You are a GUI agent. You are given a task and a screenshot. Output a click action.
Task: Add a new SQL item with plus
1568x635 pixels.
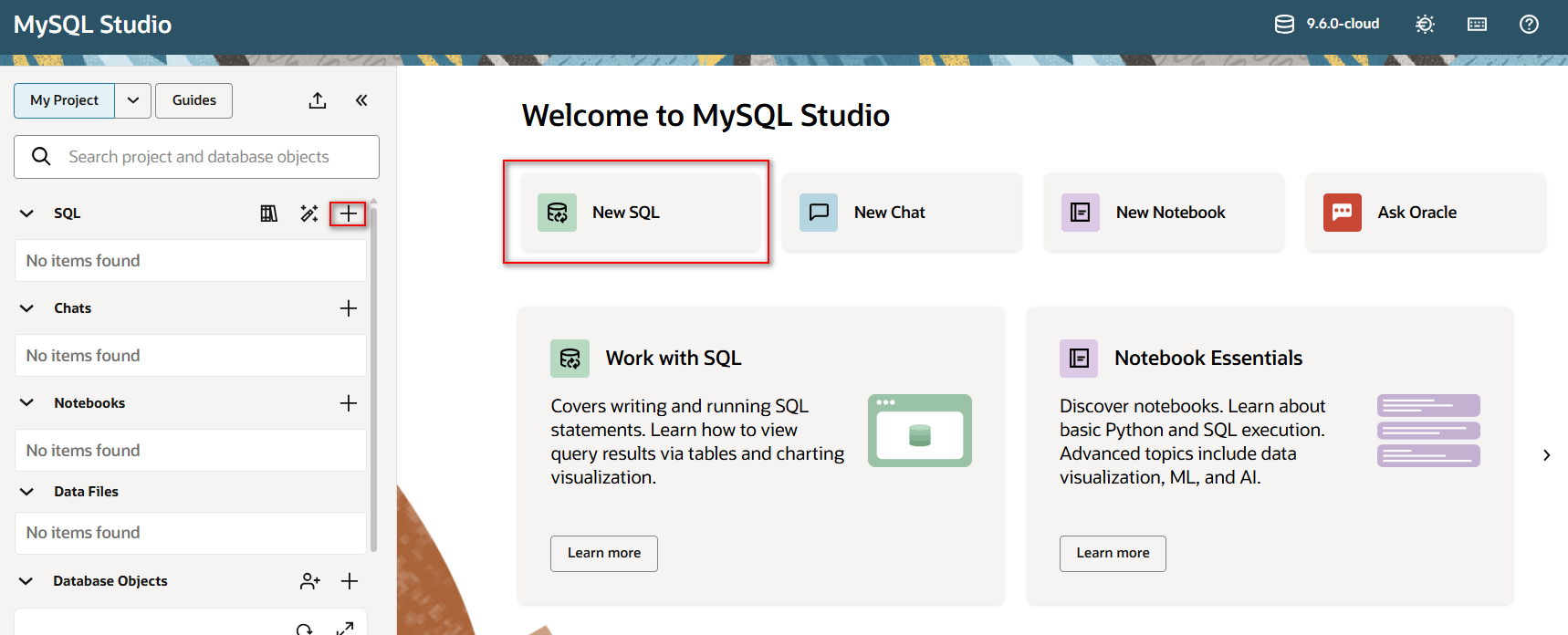(348, 213)
